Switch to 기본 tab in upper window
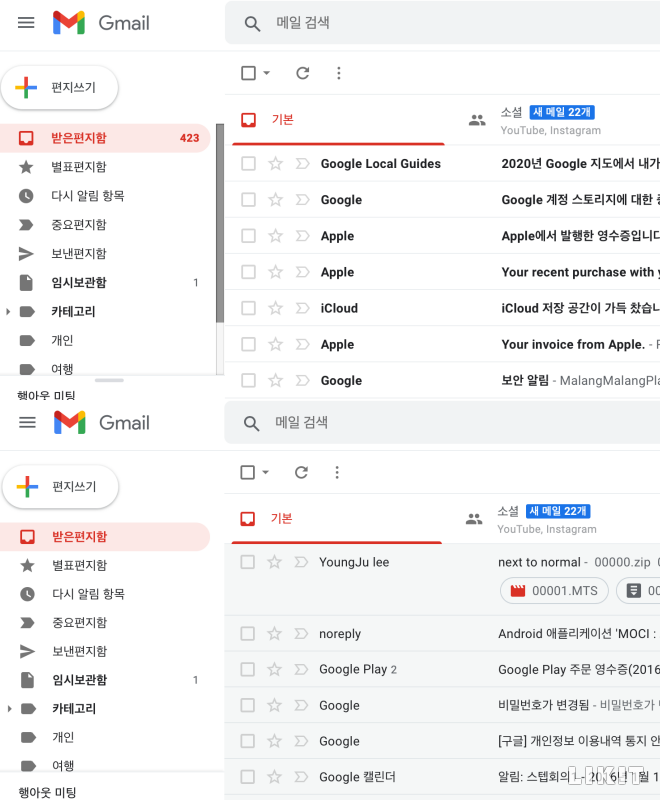This screenshot has width=660, height=800. 338,120
